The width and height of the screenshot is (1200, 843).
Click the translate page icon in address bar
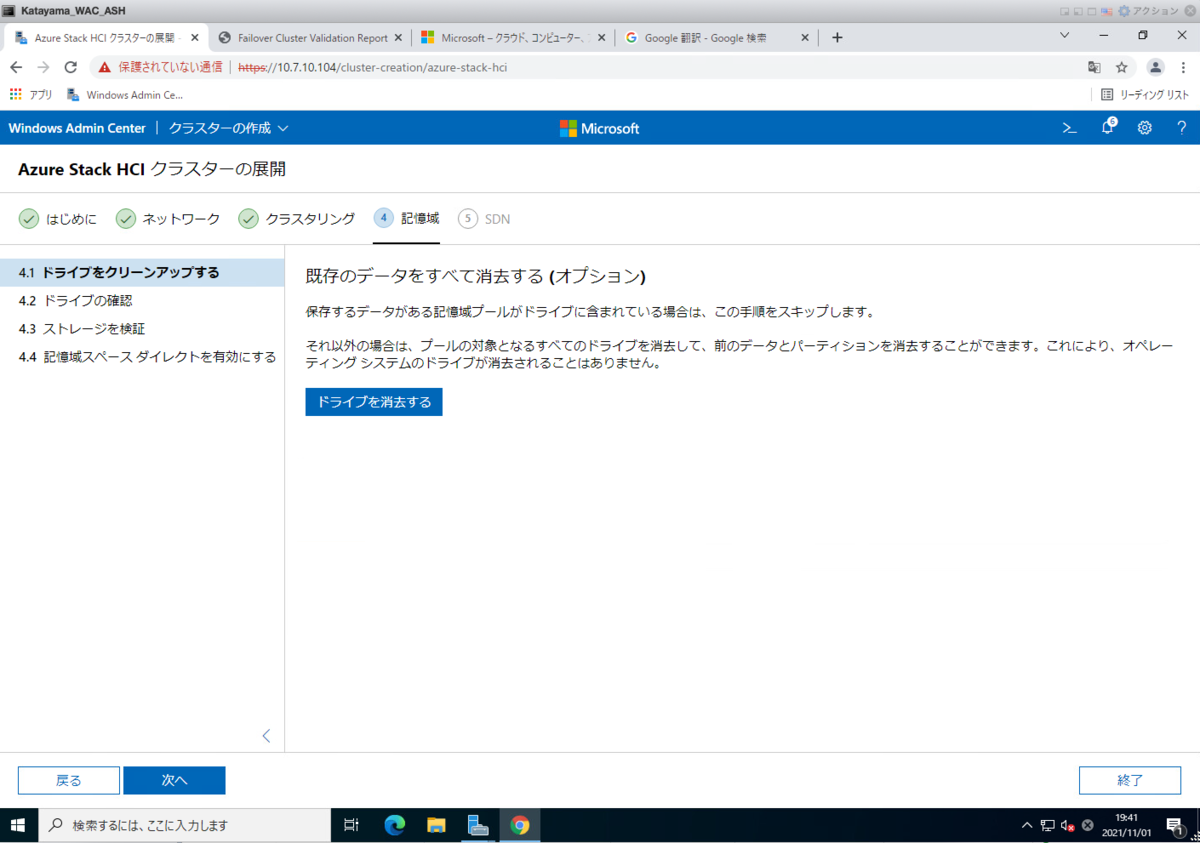pyautogui.click(x=1094, y=67)
